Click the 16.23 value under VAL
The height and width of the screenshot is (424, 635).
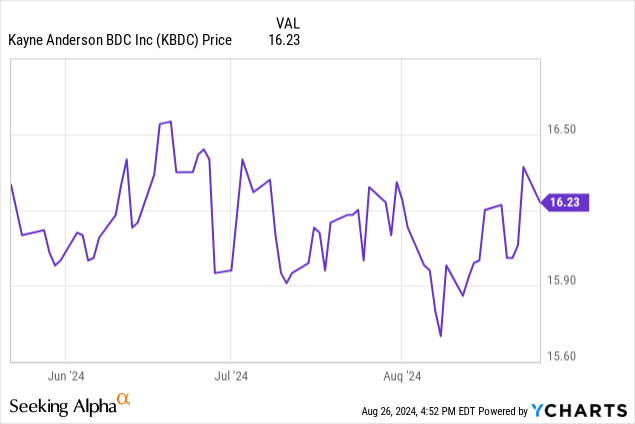[285, 40]
